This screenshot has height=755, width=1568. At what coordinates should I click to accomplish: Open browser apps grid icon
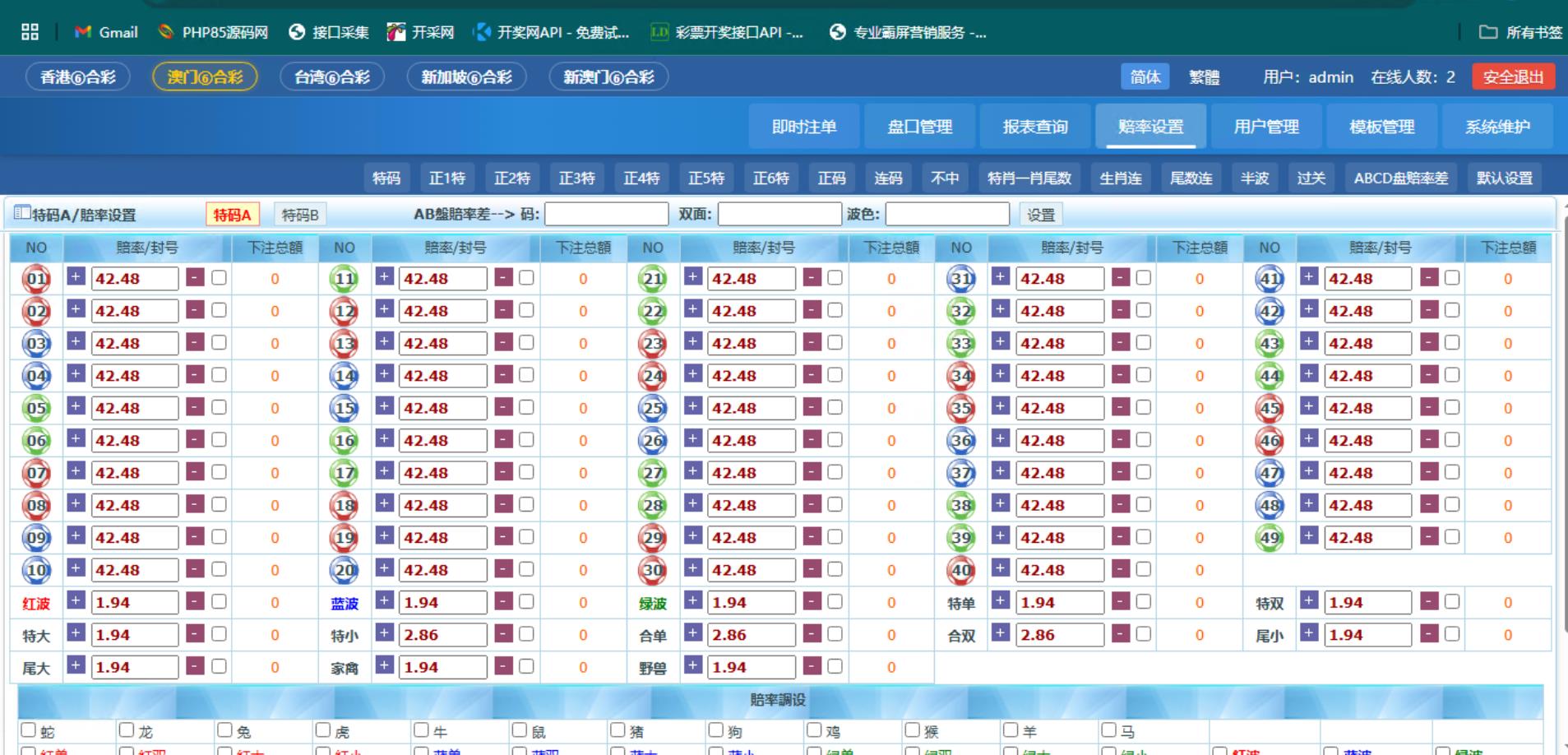[x=30, y=32]
